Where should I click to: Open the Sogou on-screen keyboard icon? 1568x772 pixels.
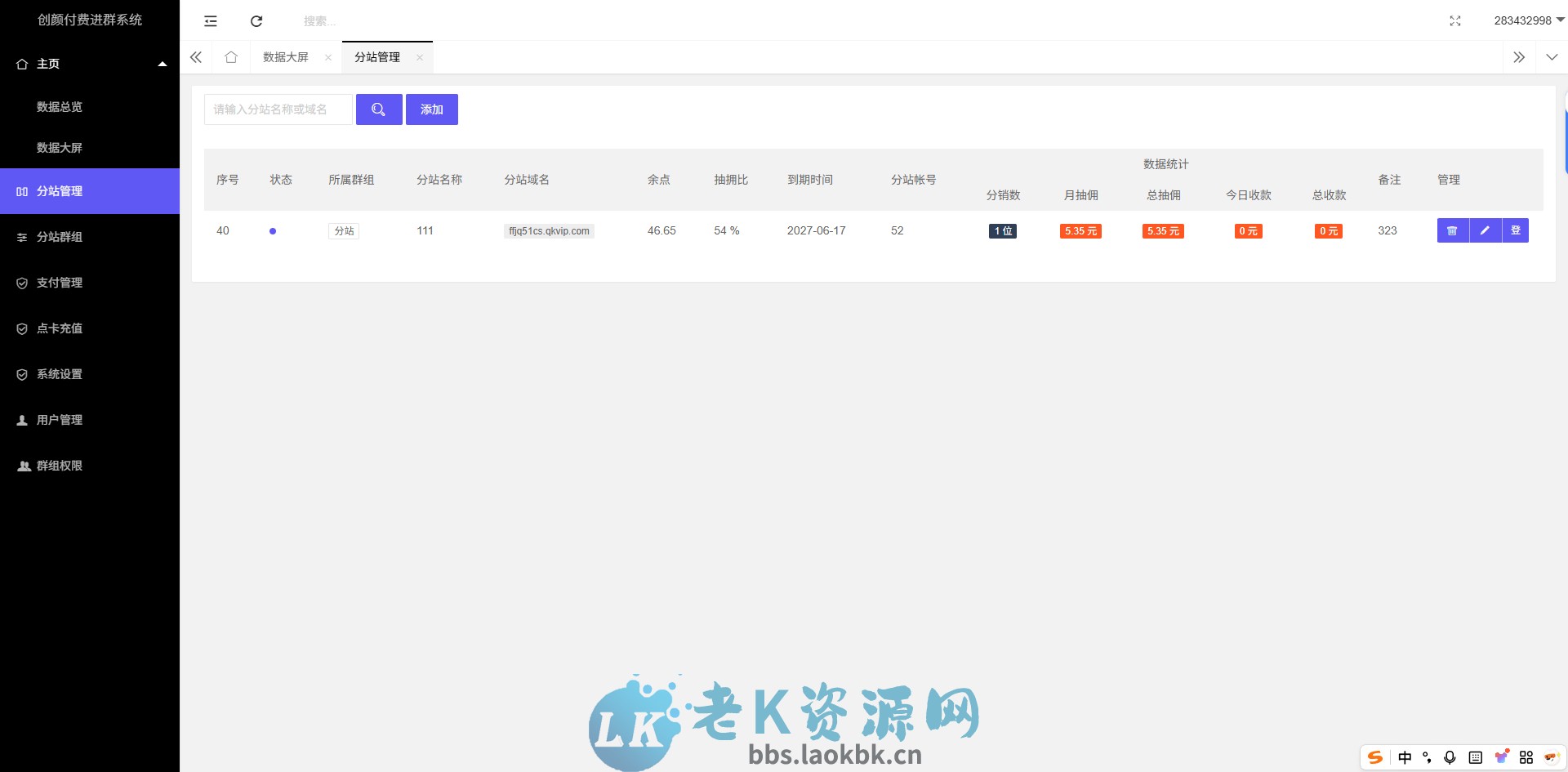click(1475, 758)
